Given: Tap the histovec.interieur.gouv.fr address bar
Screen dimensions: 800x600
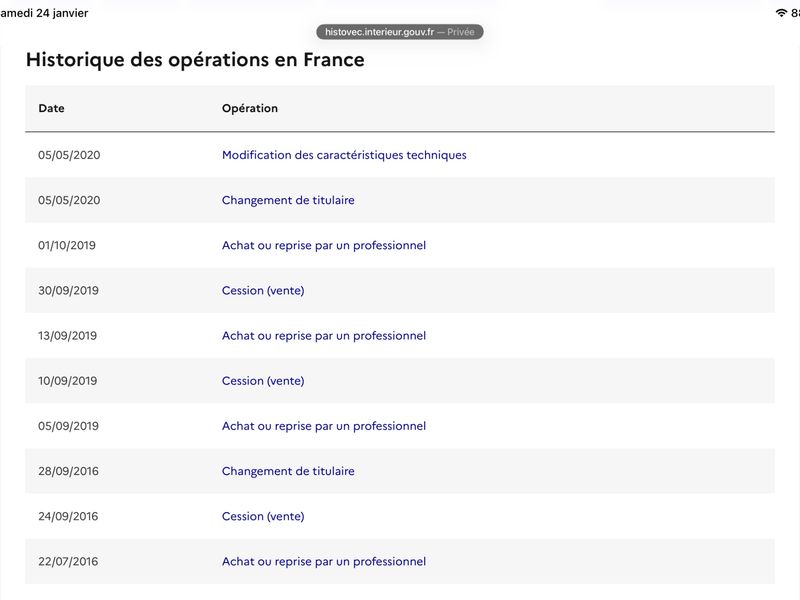Looking at the screenshot, I should point(400,32).
